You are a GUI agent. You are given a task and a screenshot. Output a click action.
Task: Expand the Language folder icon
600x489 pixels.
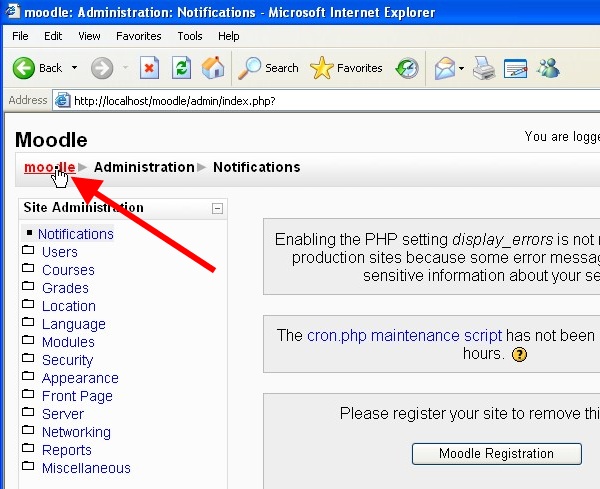[x=28, y=321]
